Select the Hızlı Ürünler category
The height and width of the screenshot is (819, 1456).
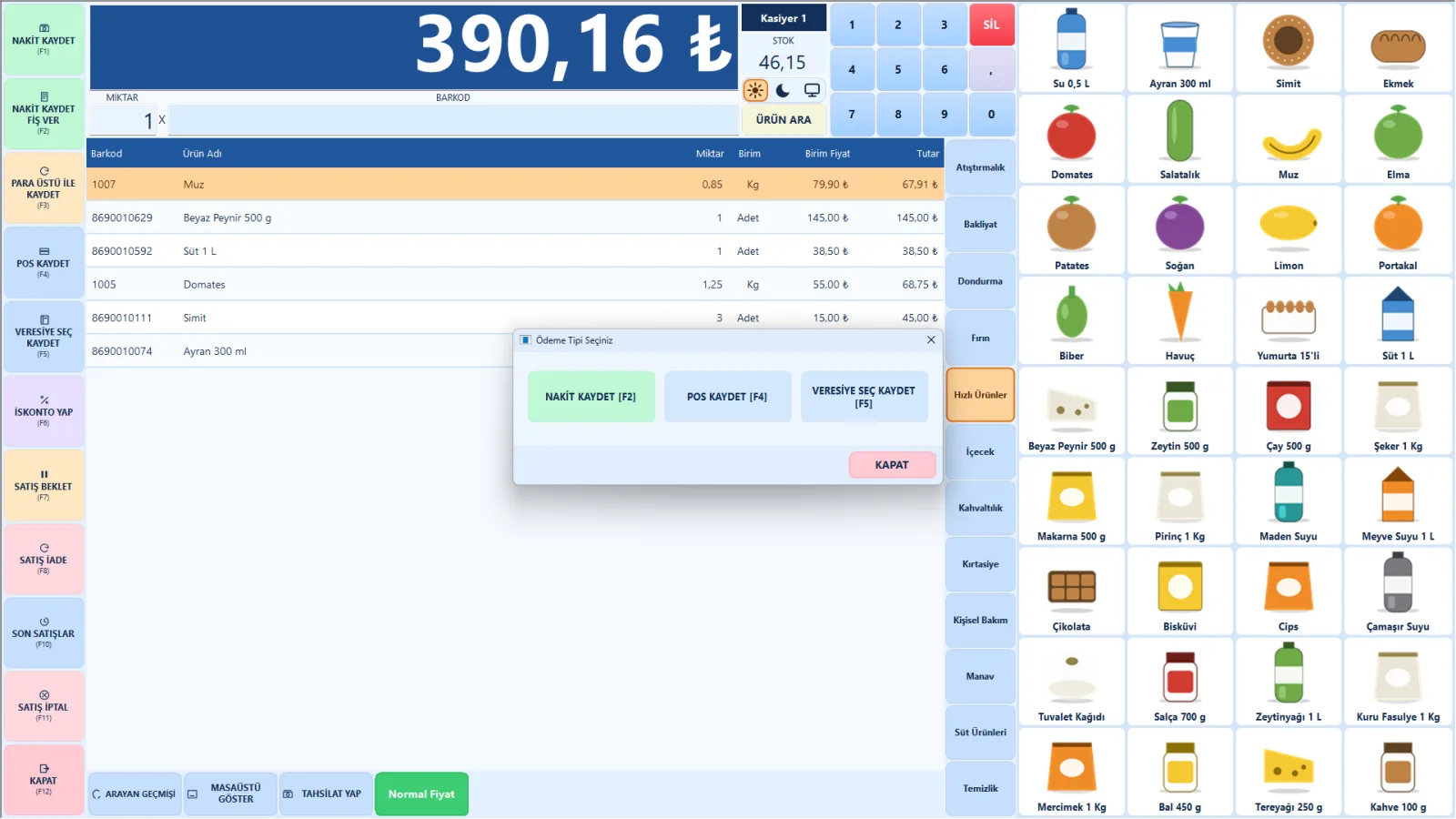pos(980,395)
